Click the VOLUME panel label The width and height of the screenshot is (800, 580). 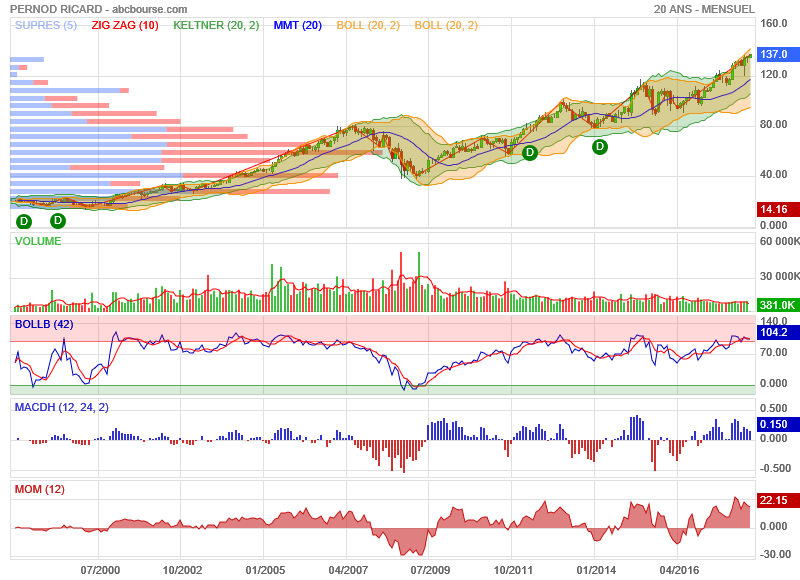pos(38,241)
